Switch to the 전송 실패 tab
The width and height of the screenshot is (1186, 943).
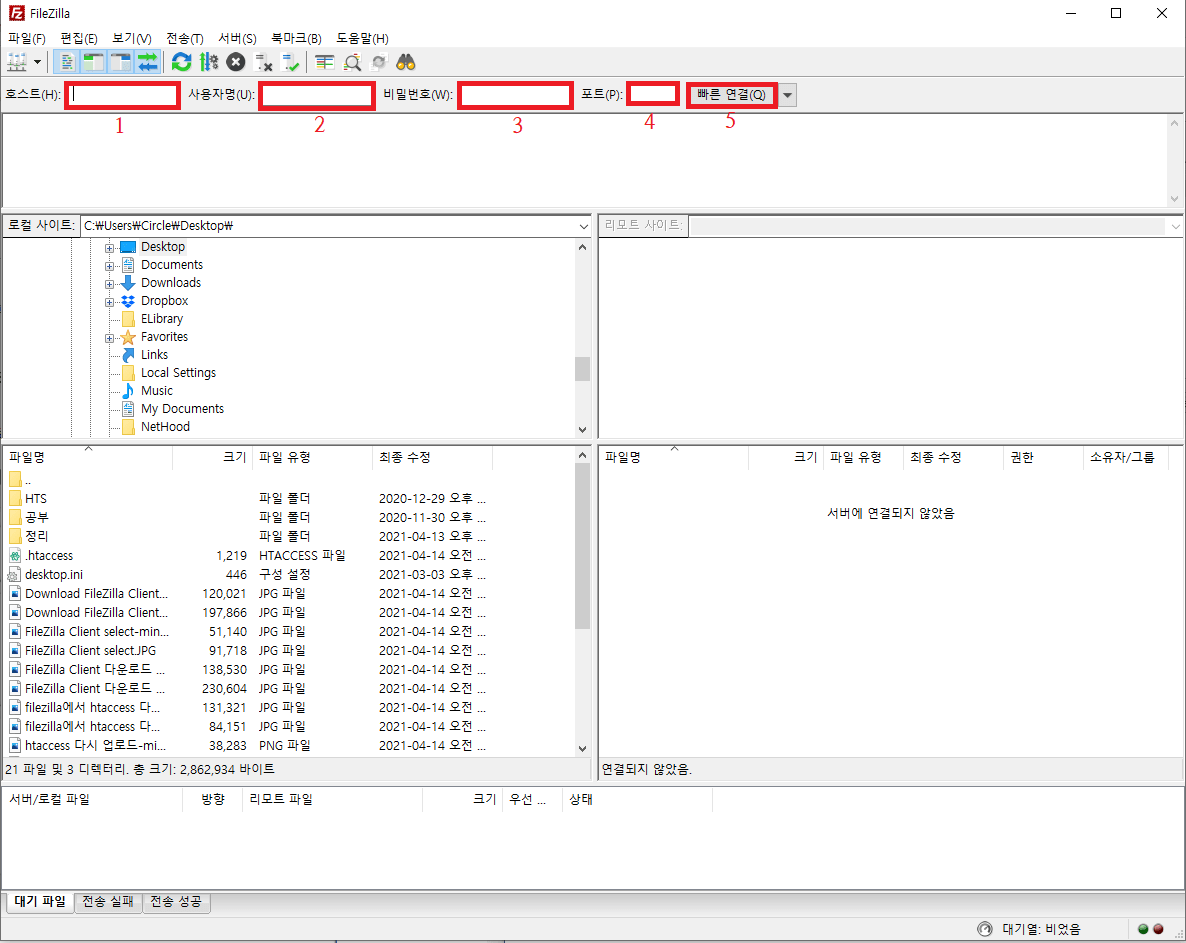pyautogui.click(x=108, y=901)
